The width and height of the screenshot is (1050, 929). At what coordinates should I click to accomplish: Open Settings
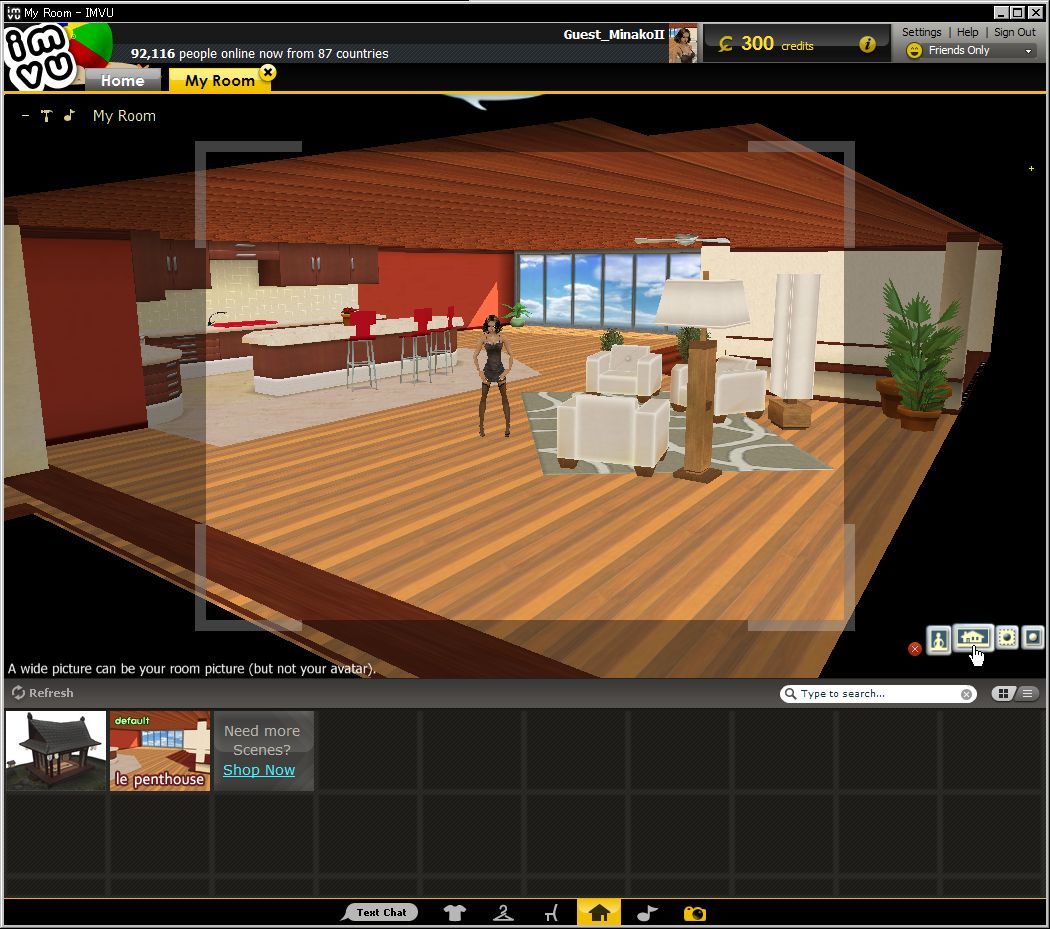click(x=921, y=32)
